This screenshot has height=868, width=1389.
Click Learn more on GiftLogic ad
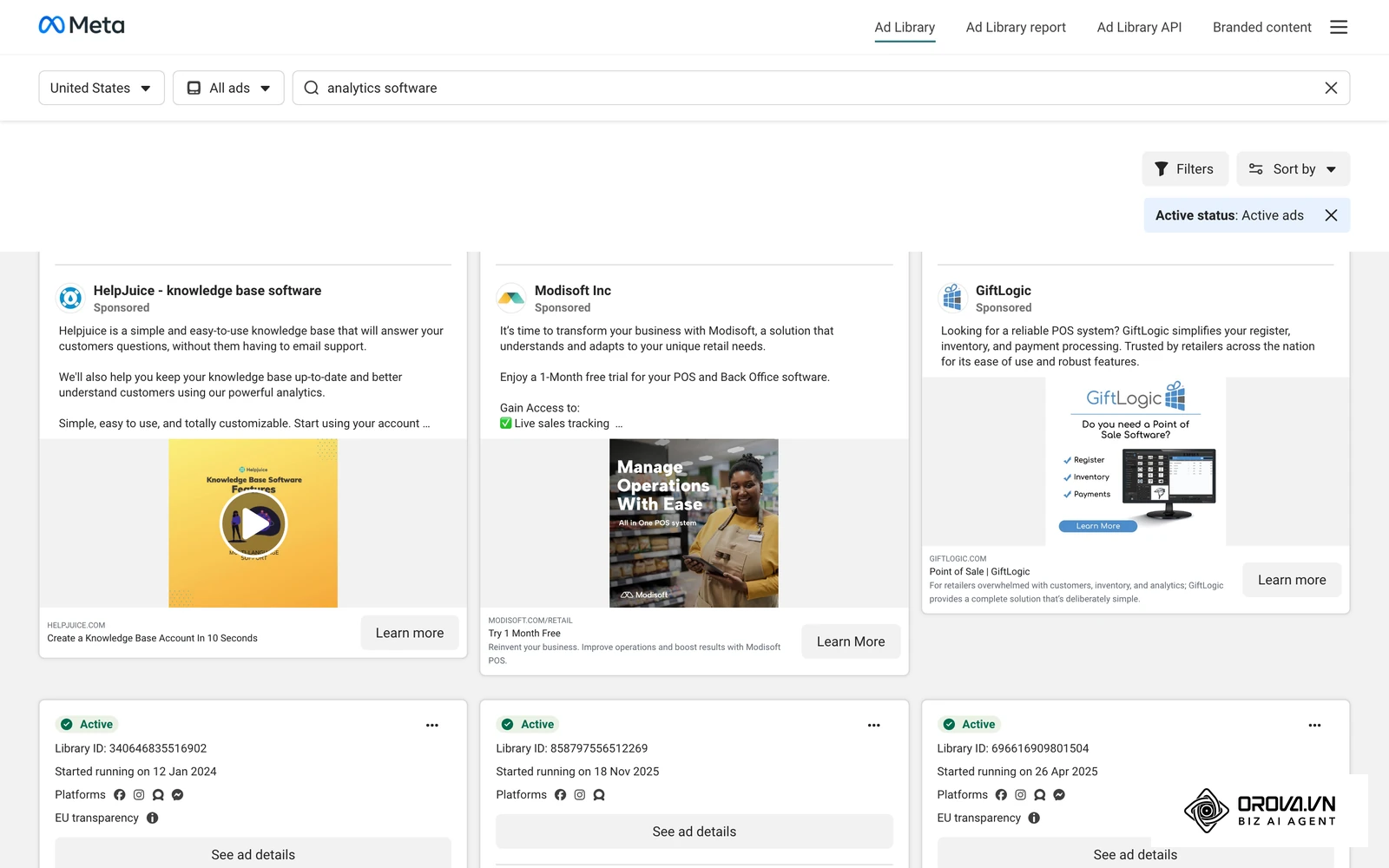pyautogui.click(x=1292, y=580)
